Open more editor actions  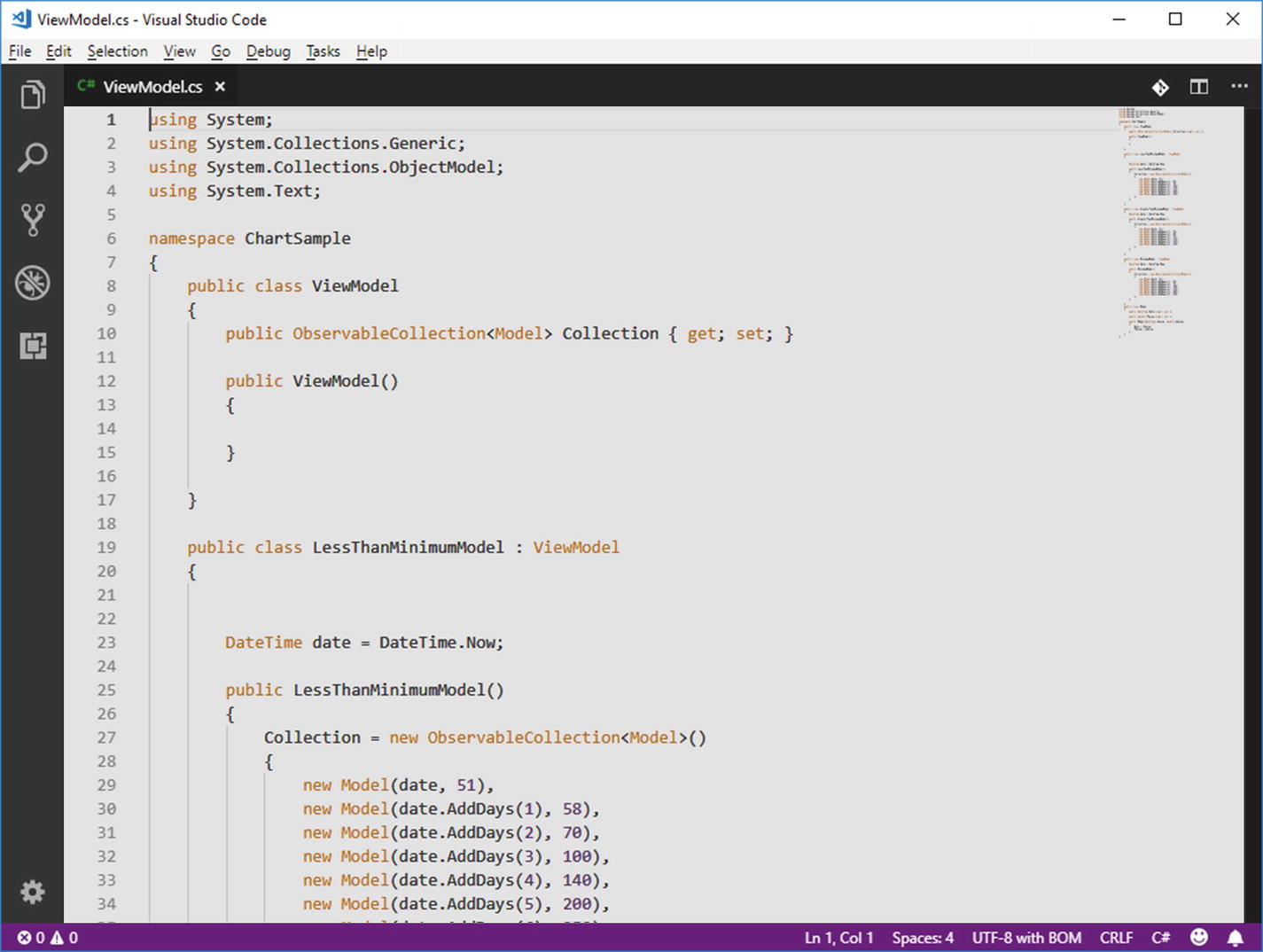[1239, 86]
